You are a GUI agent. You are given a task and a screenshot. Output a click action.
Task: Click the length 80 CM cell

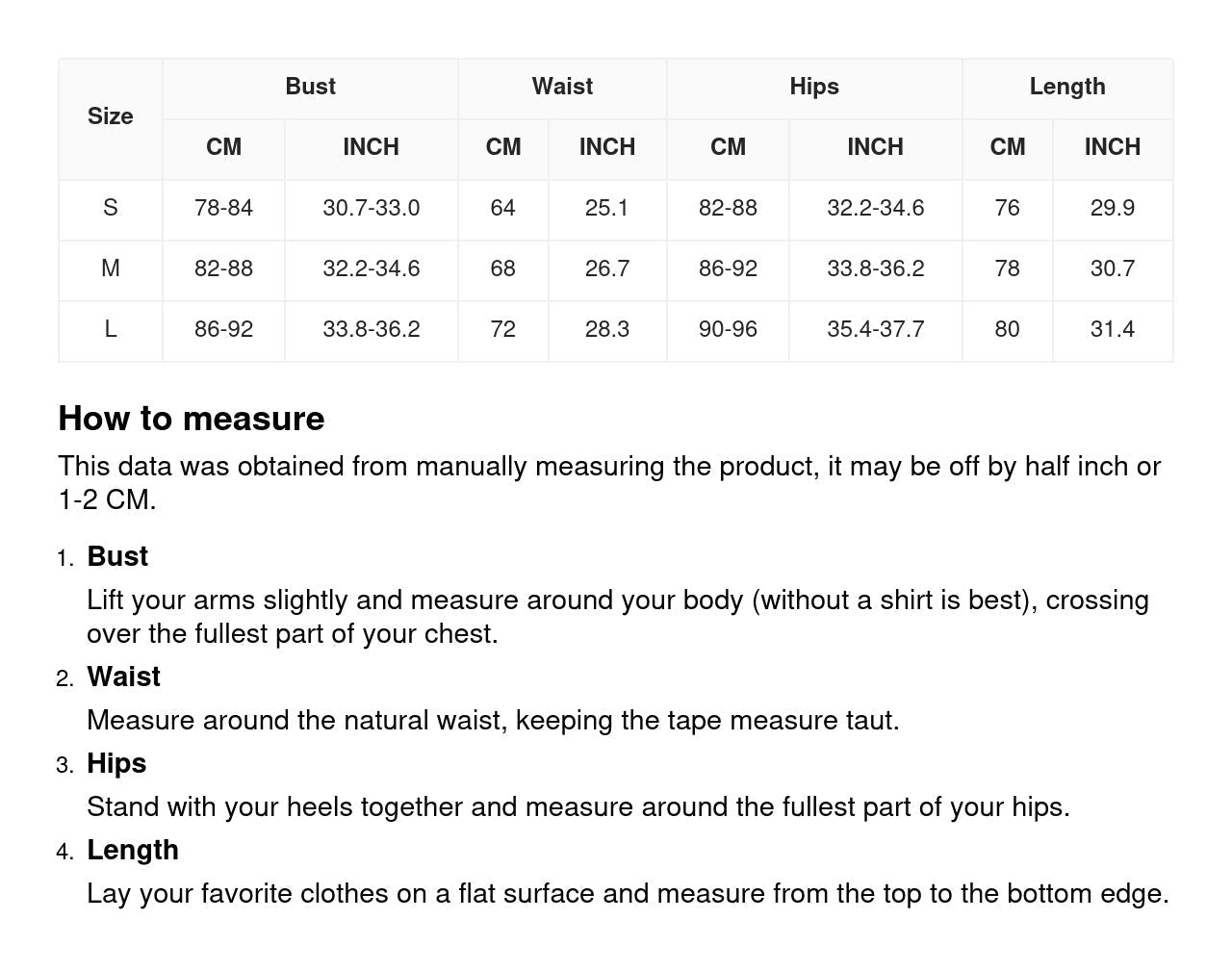(x=1007, y=329)
